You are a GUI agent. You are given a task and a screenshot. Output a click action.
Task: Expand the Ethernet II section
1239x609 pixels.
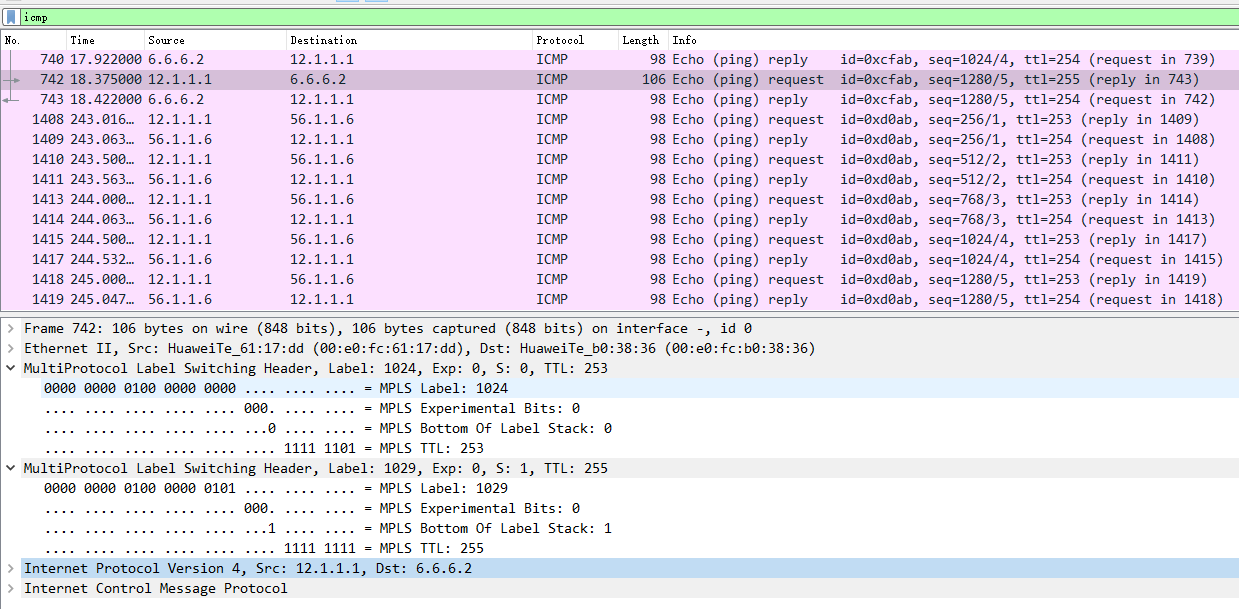pyautogui.click(x=10, y=348)
